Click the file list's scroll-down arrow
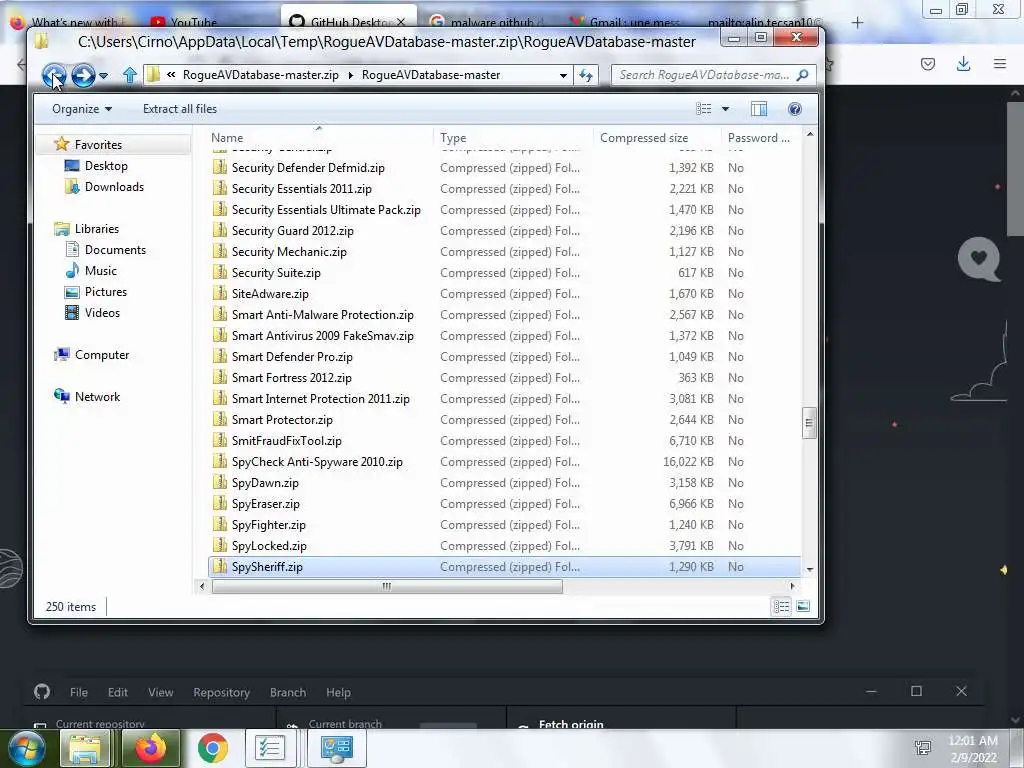This screenshot has width=1024, height=768. 810,569
